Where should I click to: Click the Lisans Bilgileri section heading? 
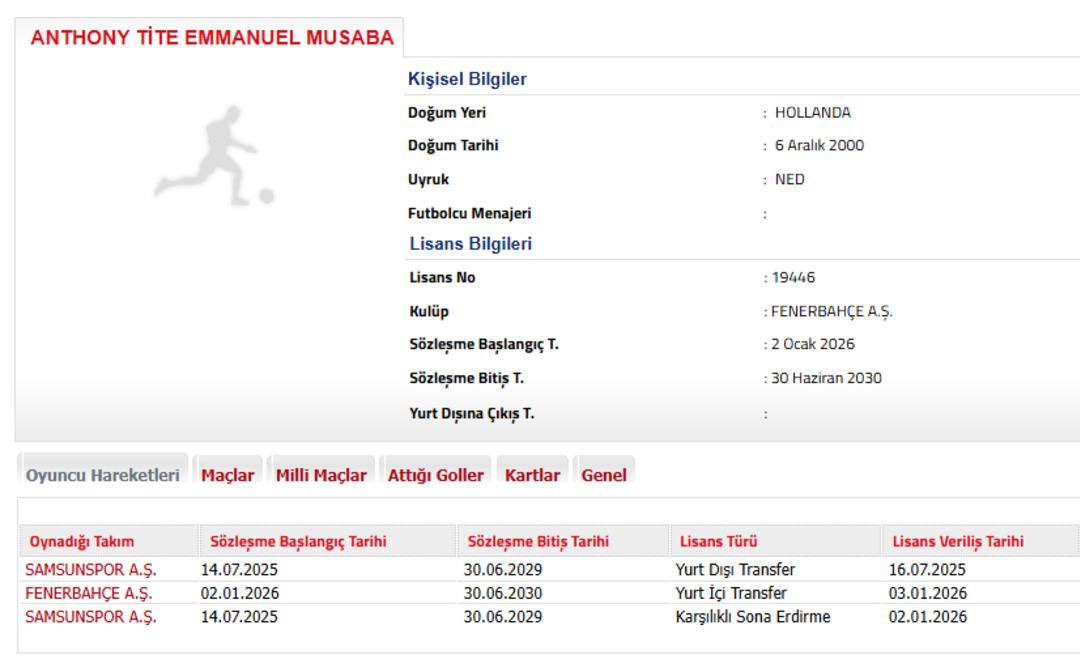click(x=470, y=244)
